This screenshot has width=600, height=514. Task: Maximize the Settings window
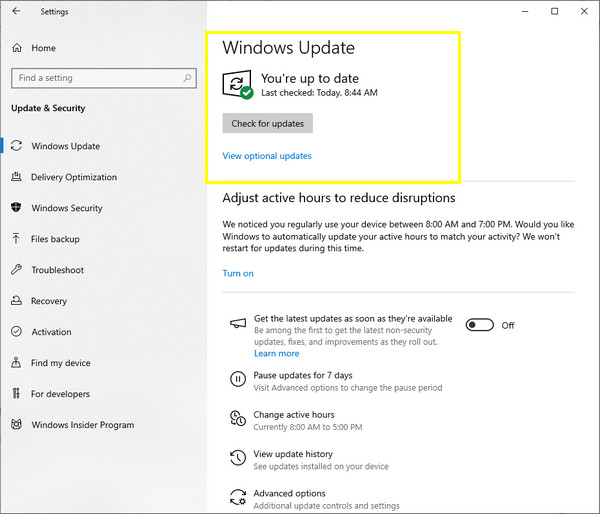(554, 11)
